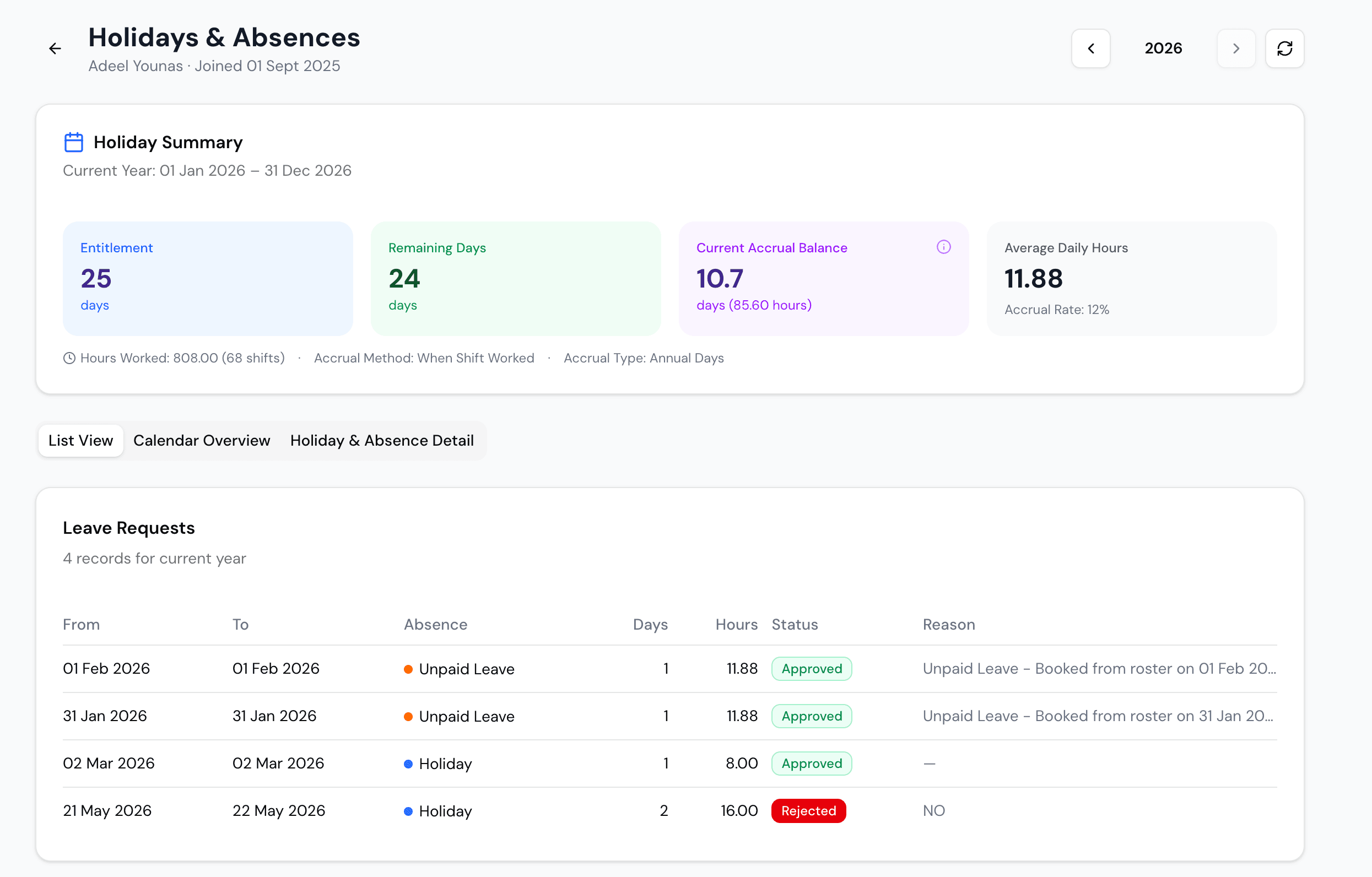Click the Approved badge on the 01 Feb row
Viewport: 1372px width, 877px height.
(811, 669)
